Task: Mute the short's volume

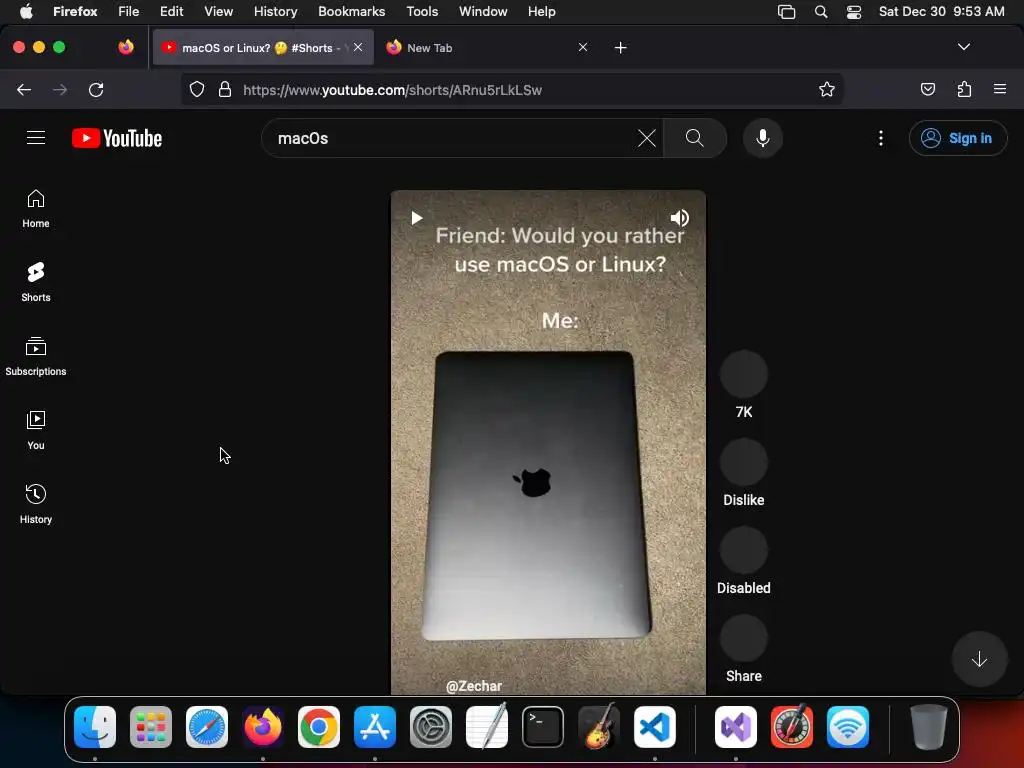Action: (679, 217)
